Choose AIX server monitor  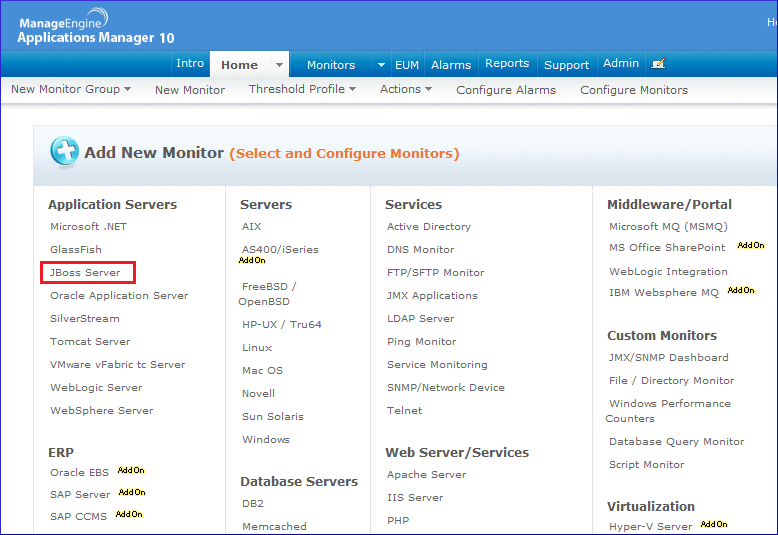(x=252, y=227)
